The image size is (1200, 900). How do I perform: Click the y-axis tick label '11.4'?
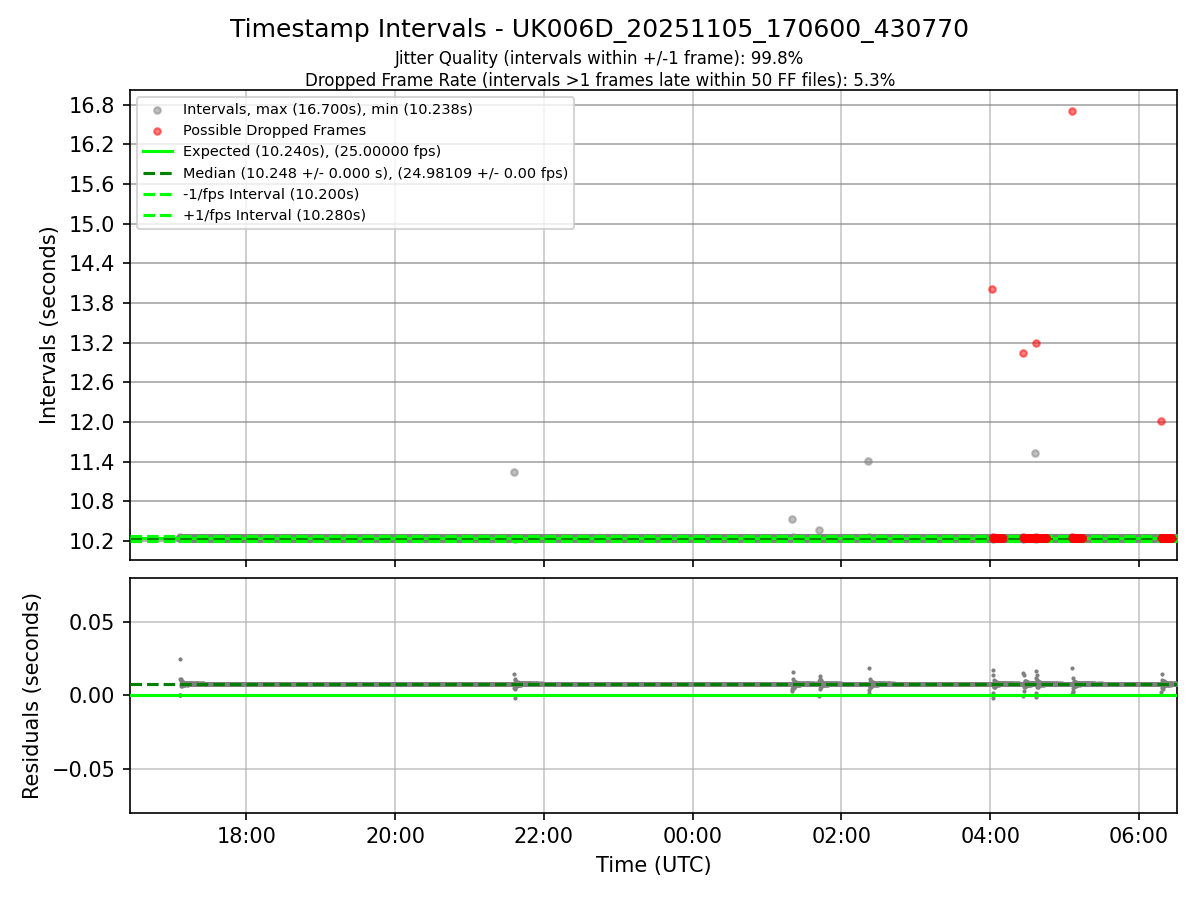93,462
